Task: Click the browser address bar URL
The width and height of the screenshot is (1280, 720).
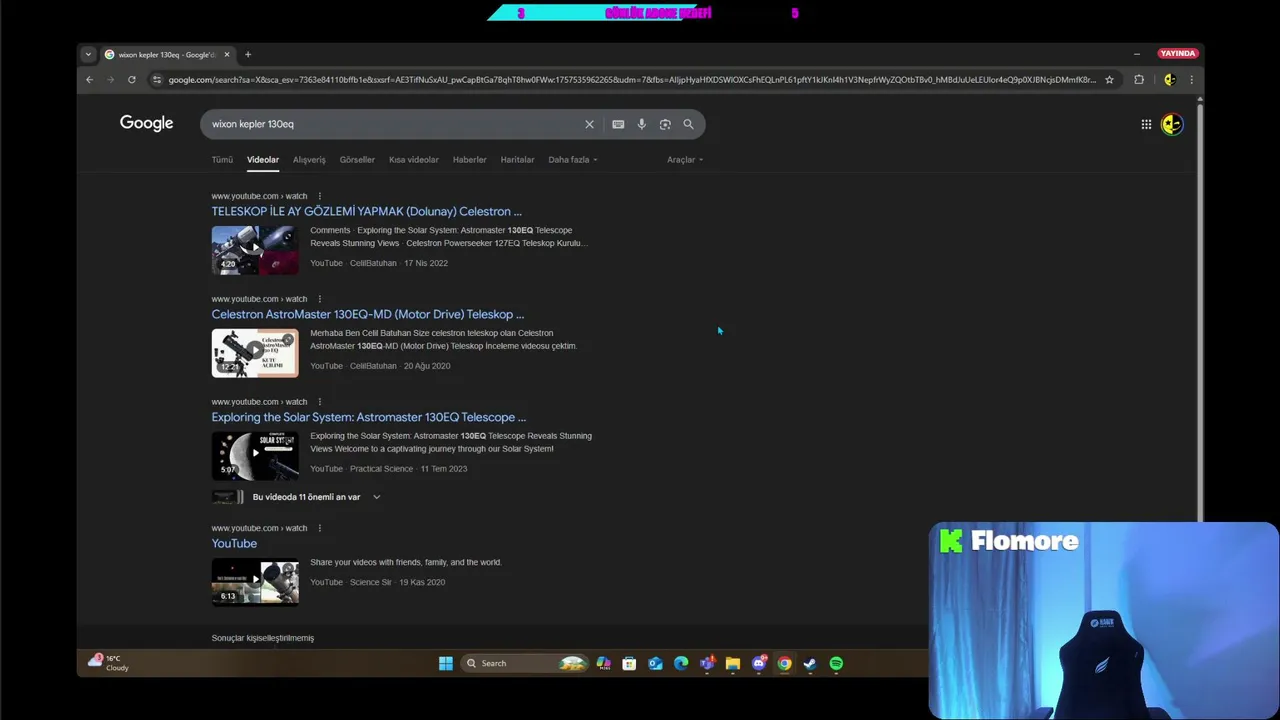Action: (632, 80)
